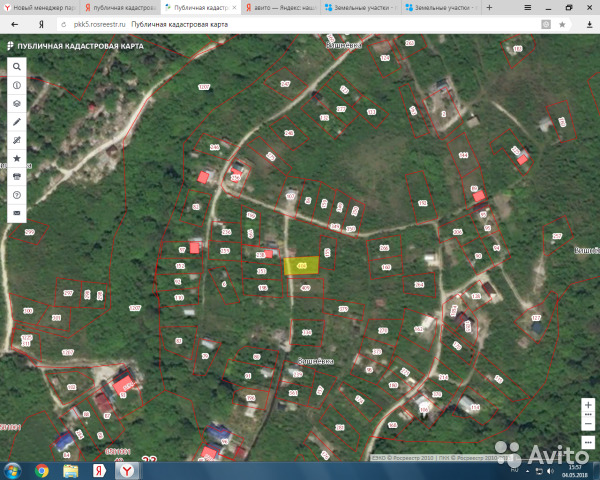600x480 pixels.
Task: Select the ruler measurement tool
Action: [17, 140]
